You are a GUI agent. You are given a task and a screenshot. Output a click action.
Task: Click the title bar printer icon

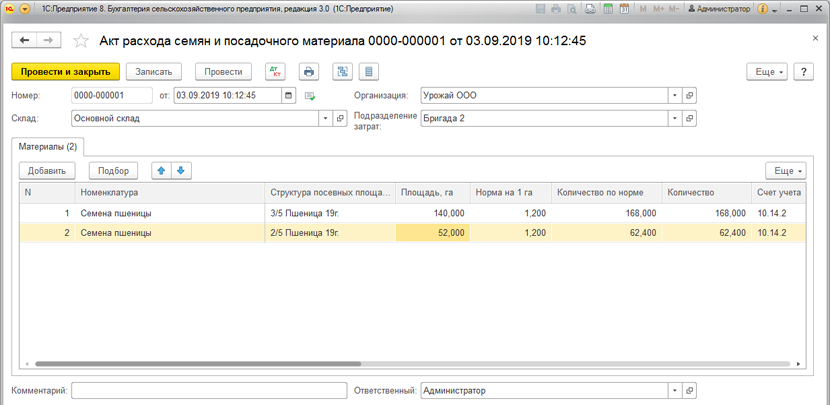pos(556,9)
